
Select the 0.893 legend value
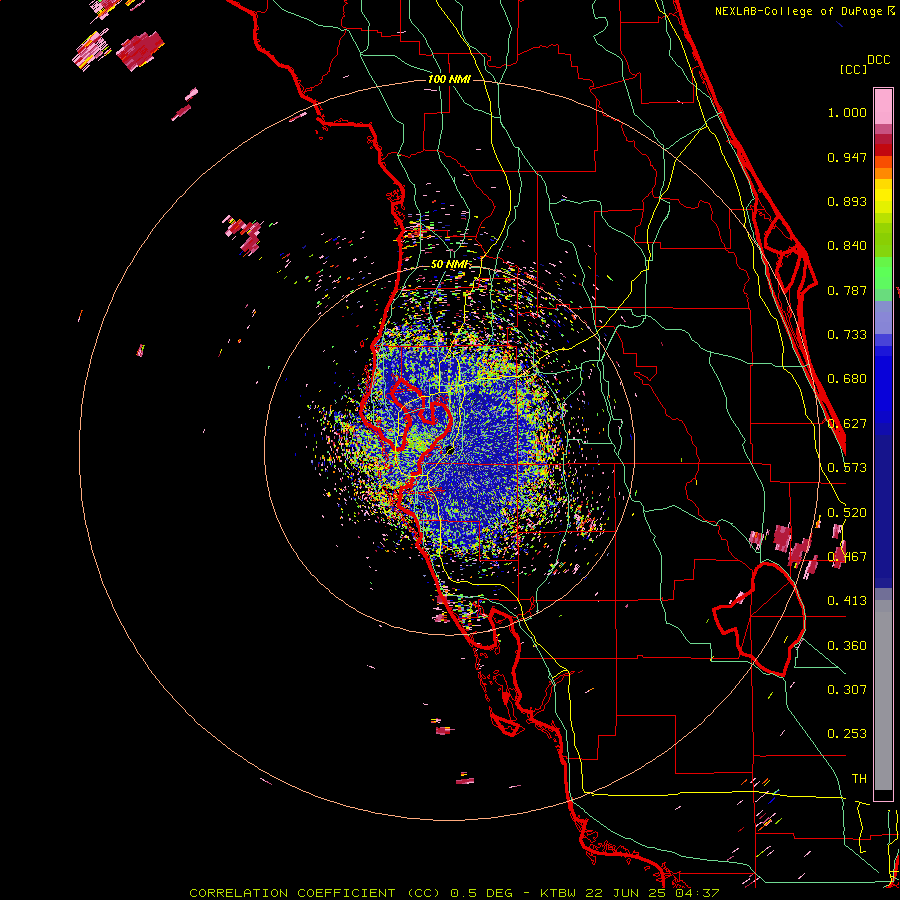click(x=847, y=201)
